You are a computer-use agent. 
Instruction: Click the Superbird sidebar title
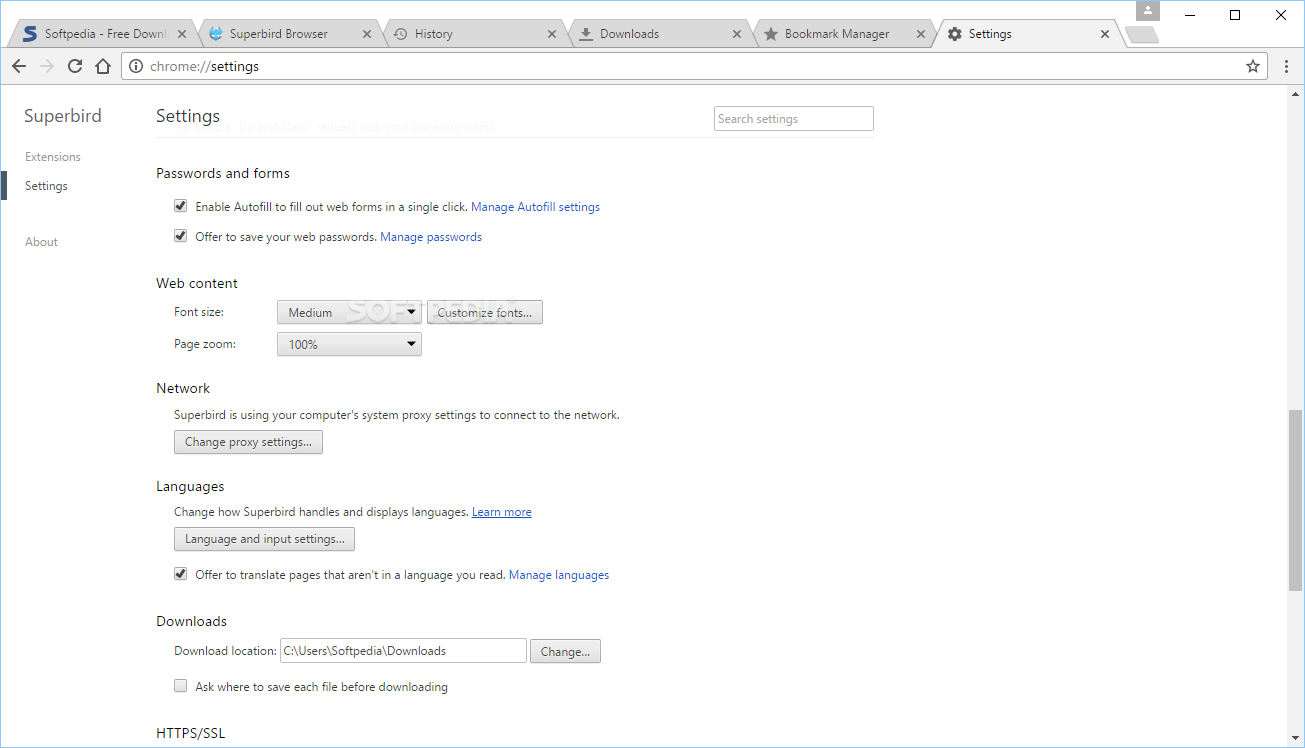coord(63,116)
